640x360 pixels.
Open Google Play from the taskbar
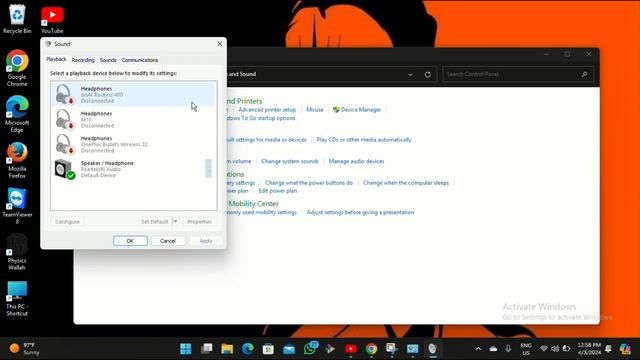pyautogui.click(x=330, y=349)
